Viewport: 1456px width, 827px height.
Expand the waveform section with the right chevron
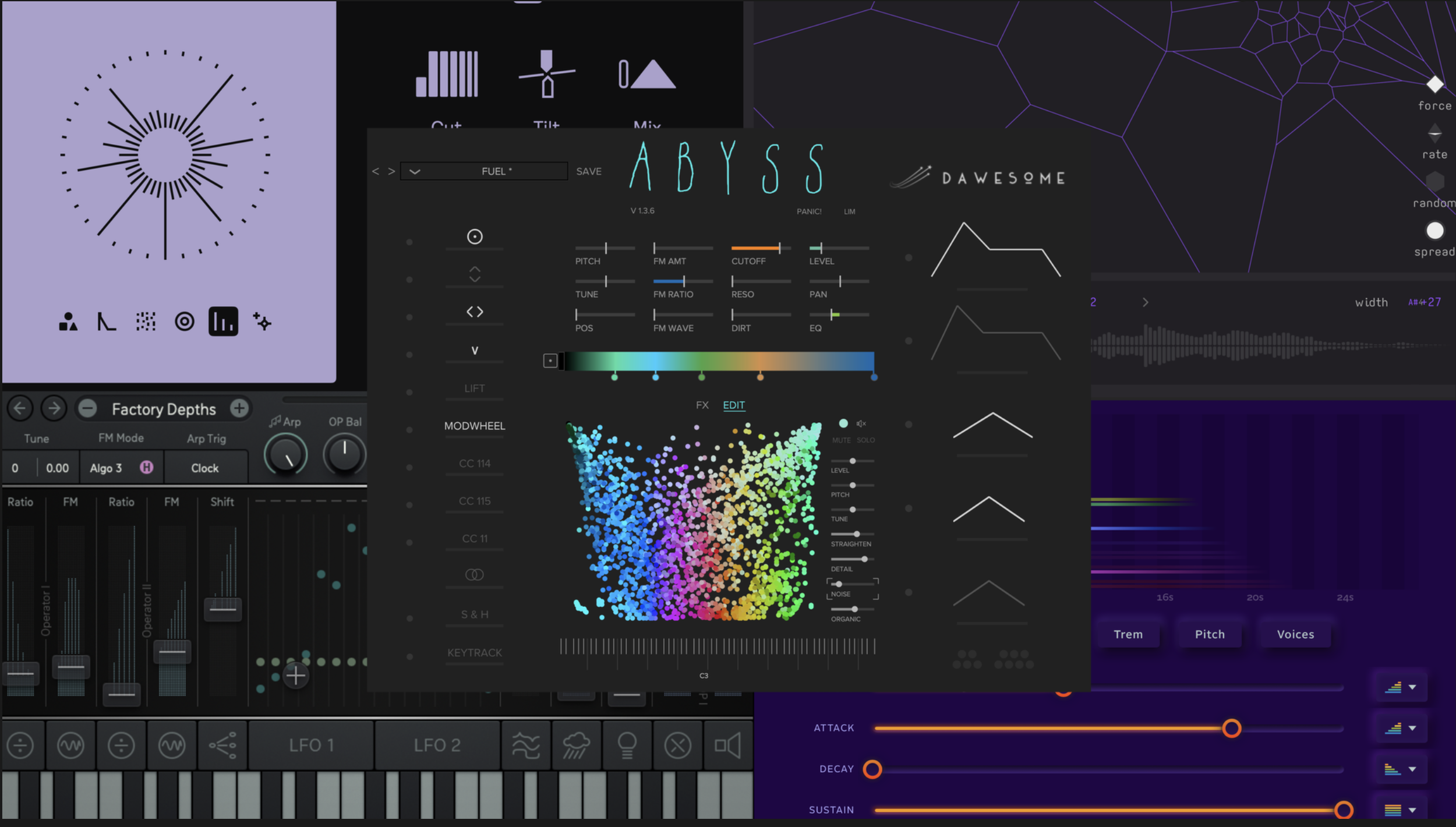coord(1146,302)
